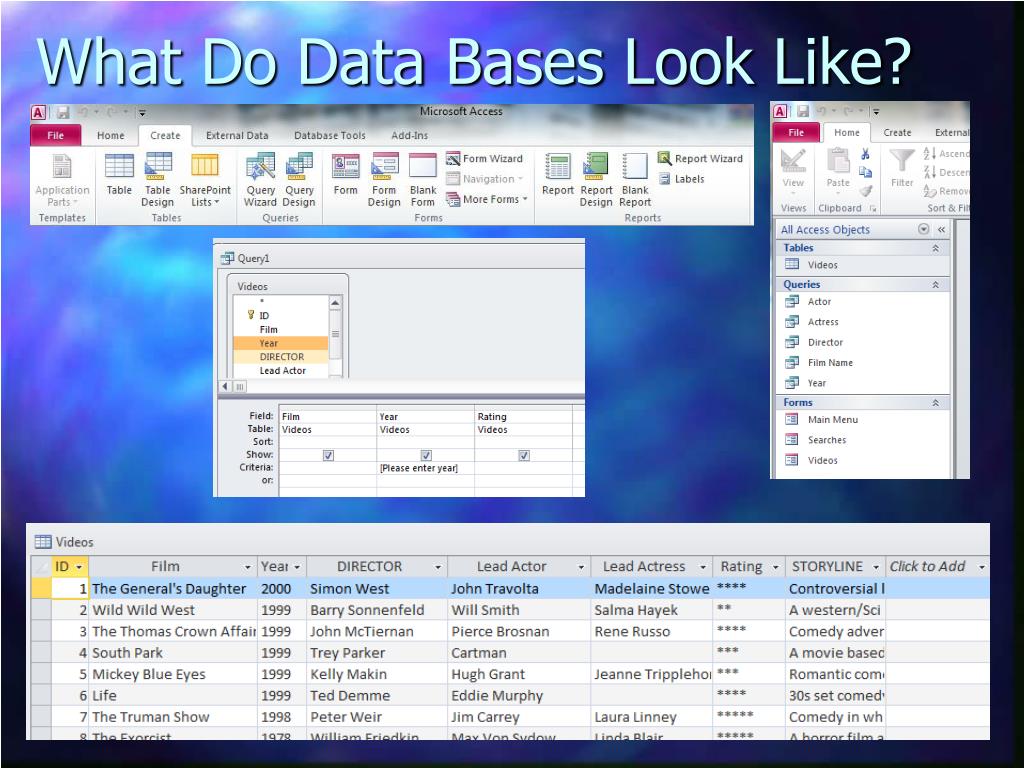This screenshot has width=1024, height=768.
Task: Switch to Home tab in main Access window
Action: pos(110,135)
